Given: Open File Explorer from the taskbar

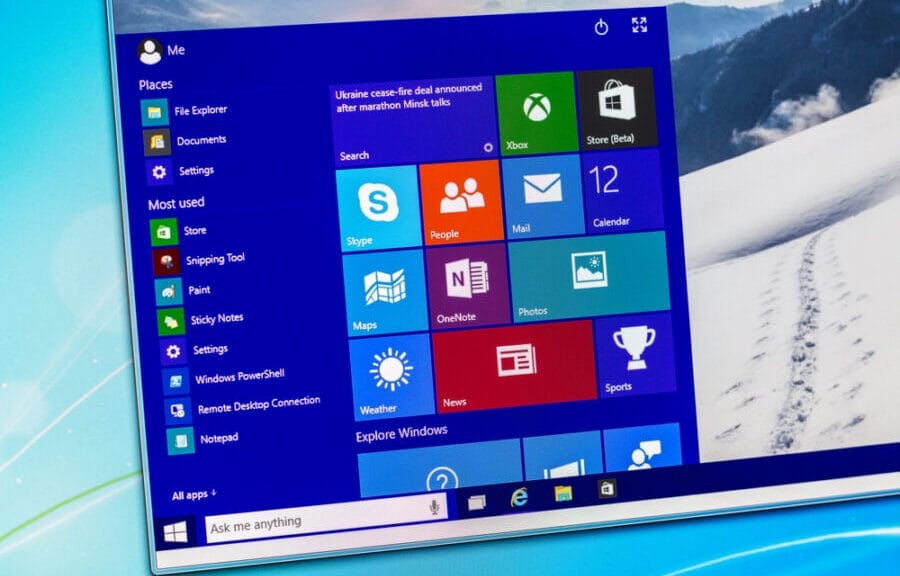Looking at the screenshot, I should [563, 493].
